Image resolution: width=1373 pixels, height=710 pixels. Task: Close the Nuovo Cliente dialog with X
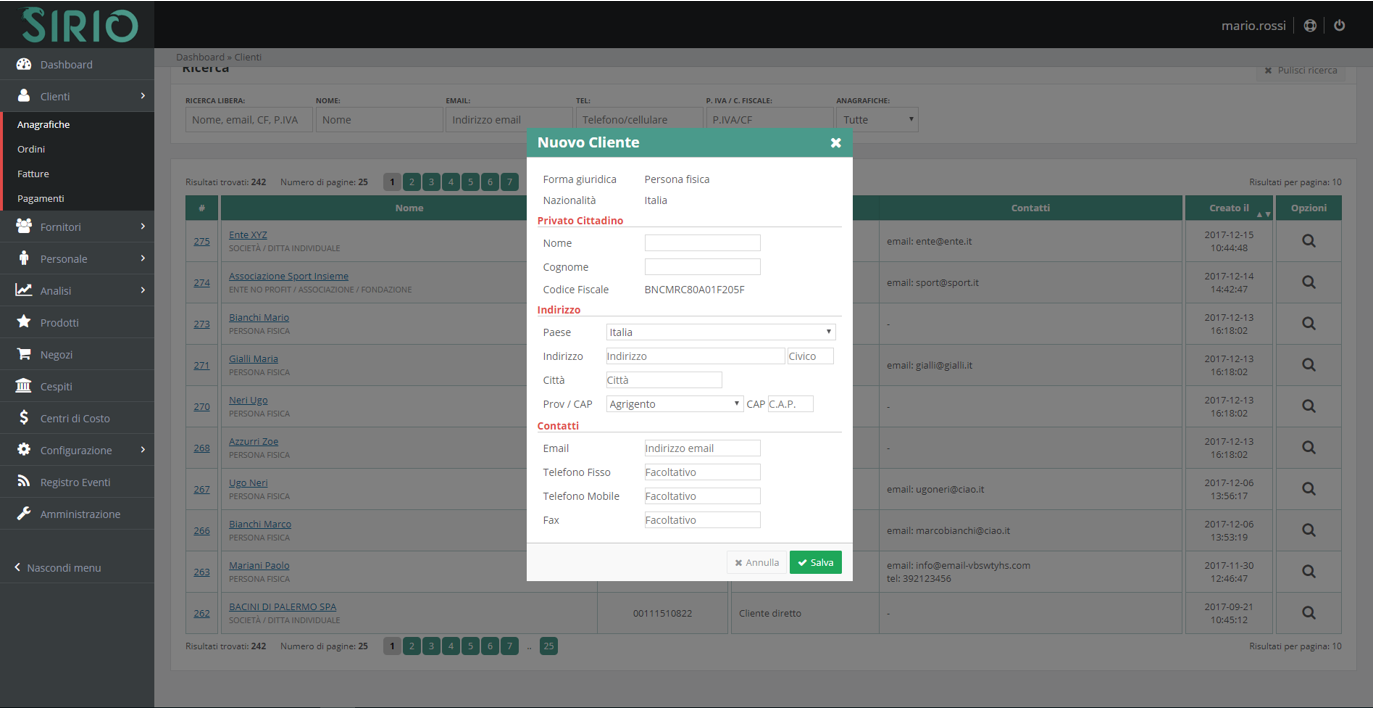point(835,143)
